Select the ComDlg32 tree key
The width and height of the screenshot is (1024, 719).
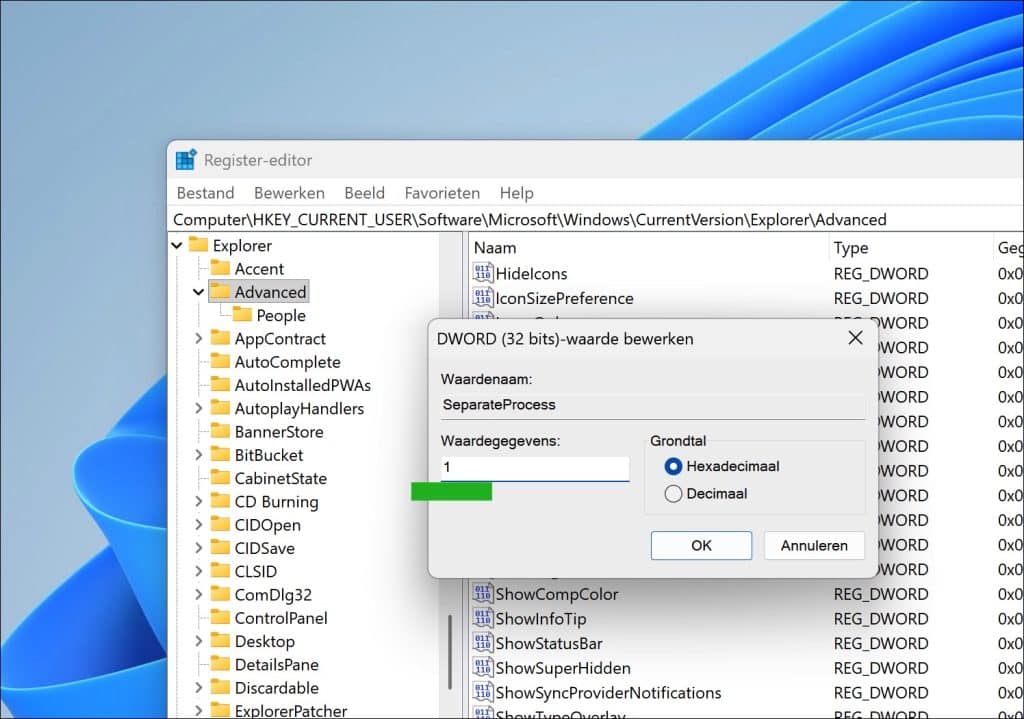(273, 595)
